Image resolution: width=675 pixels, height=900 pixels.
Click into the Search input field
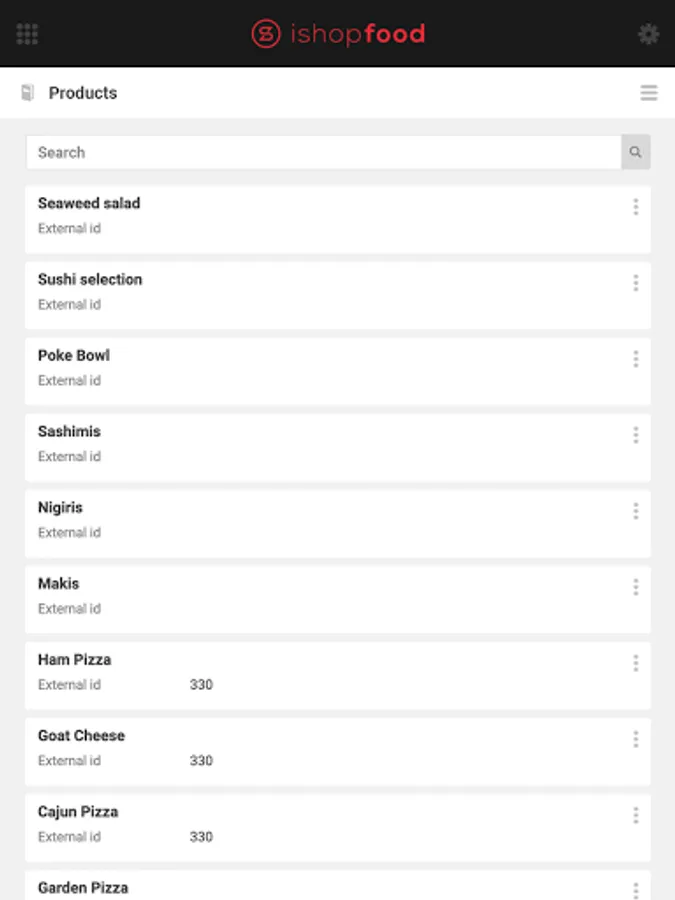coord(323,152)
